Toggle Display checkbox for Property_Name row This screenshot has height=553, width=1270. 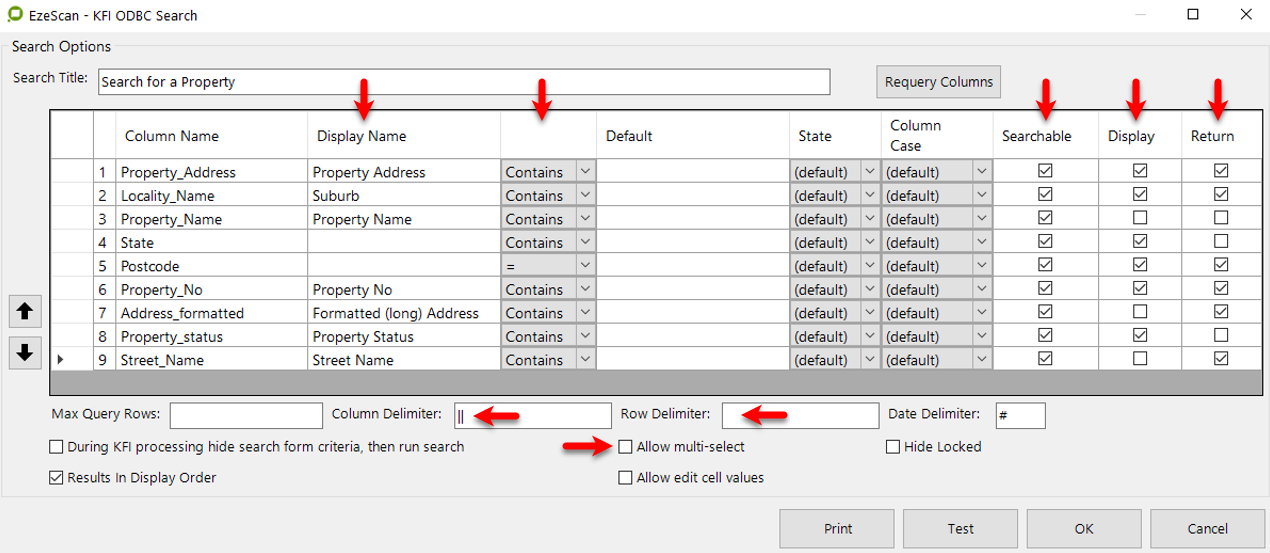pyautogui.click(x=1139, y=218)
